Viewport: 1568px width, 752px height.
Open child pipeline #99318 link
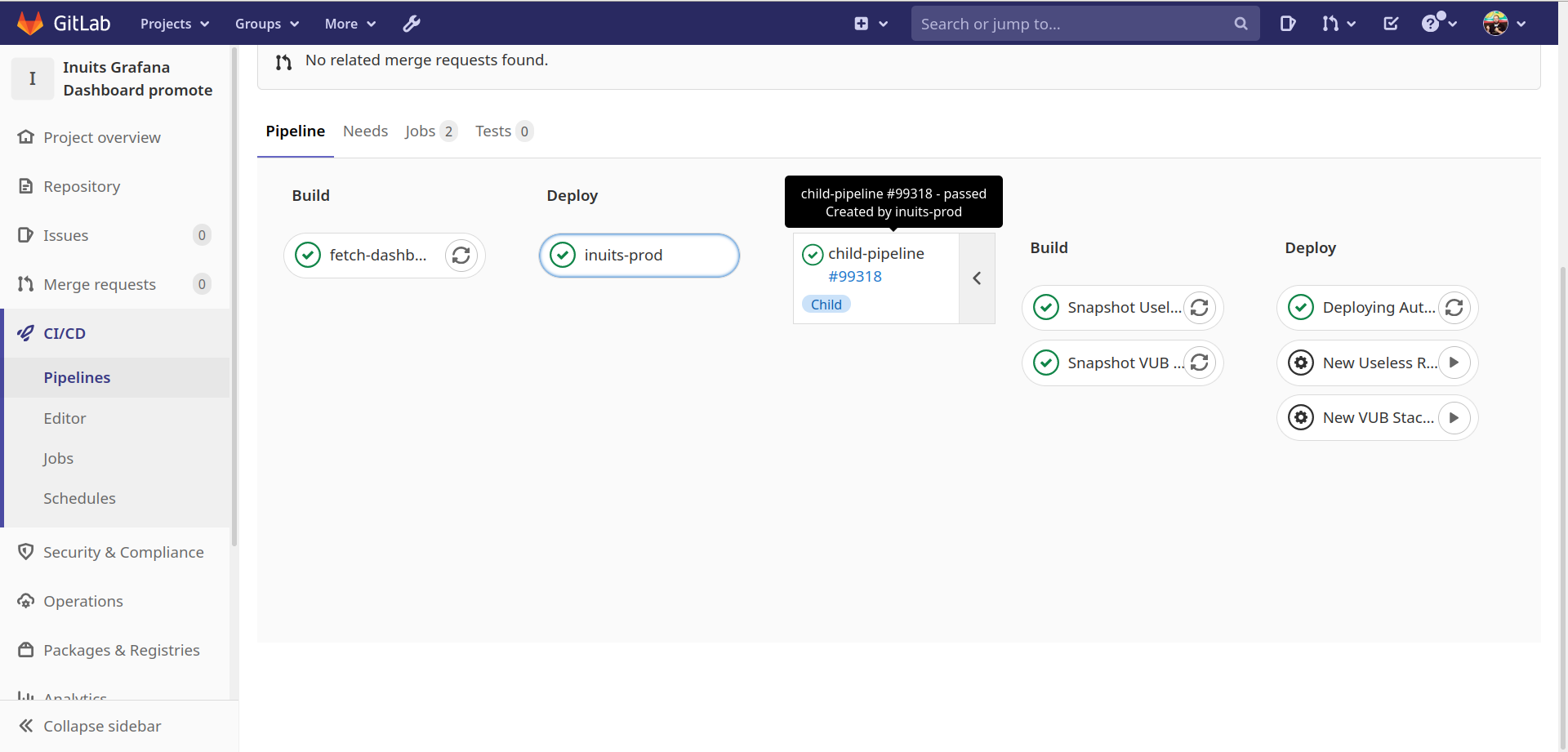855,276
